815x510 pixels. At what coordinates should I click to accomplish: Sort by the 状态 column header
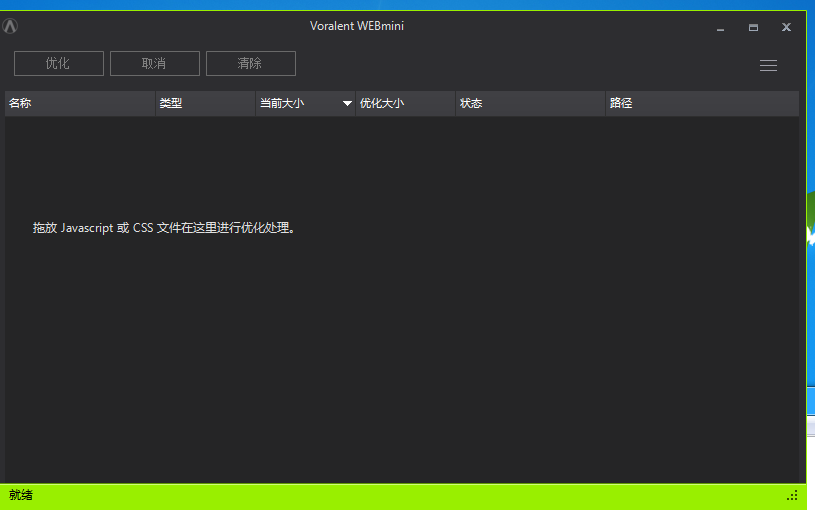[530, 103]
